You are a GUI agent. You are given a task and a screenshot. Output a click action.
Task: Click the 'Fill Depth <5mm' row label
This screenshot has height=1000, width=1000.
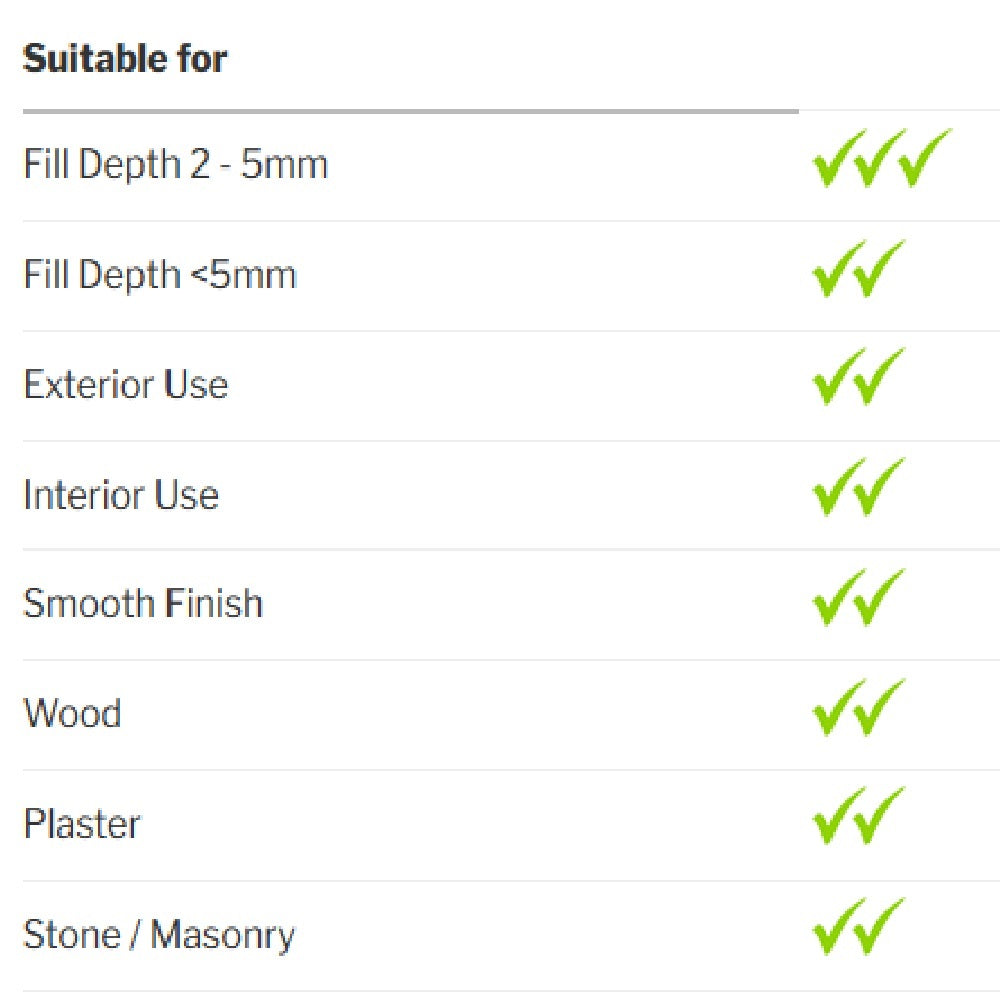pyautogui.click(x=160, y=274)
